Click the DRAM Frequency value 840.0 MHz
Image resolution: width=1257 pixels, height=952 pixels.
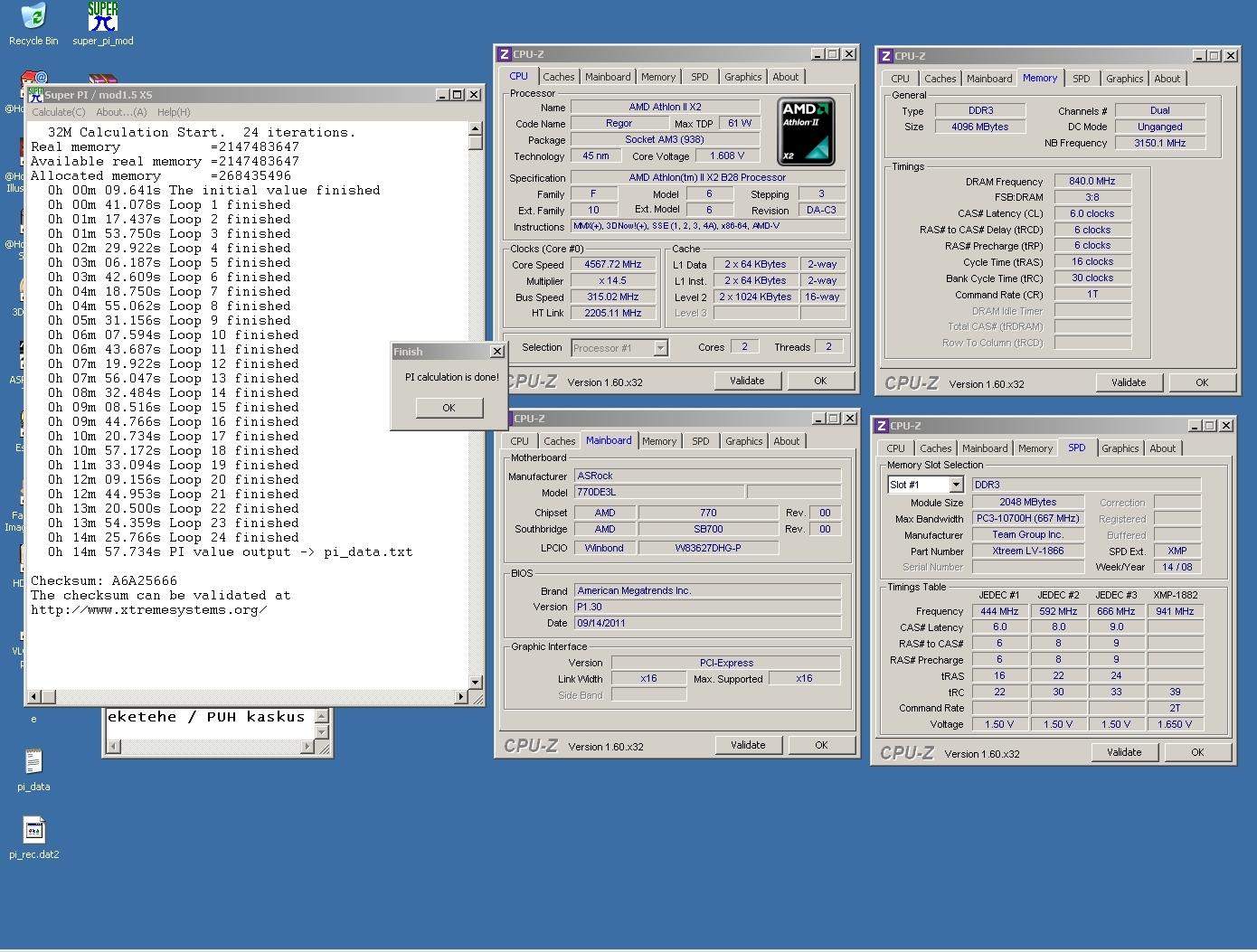pyautogui.click(x=1092, y=181)
